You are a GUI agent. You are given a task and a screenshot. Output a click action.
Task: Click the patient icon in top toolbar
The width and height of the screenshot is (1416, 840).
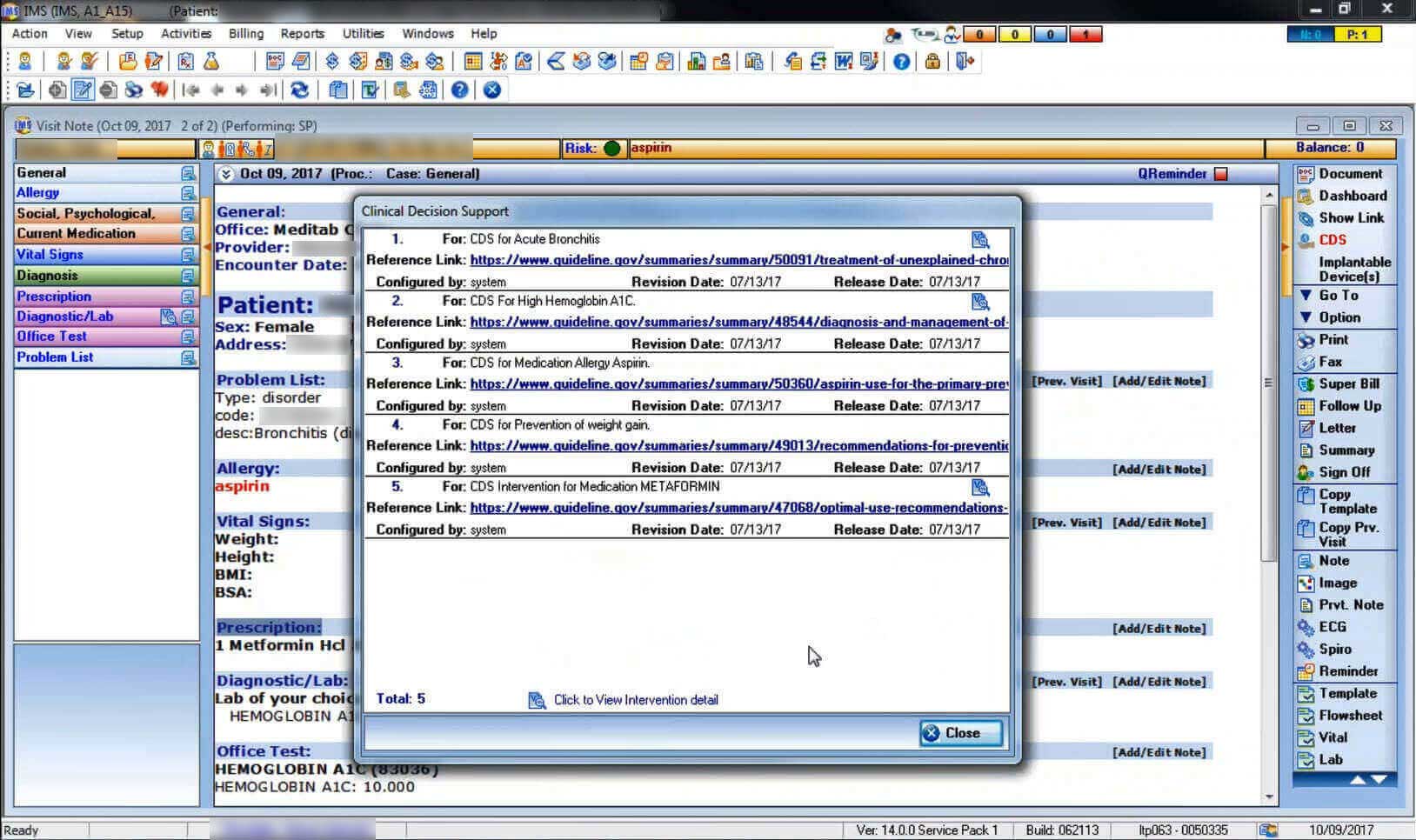25,61
